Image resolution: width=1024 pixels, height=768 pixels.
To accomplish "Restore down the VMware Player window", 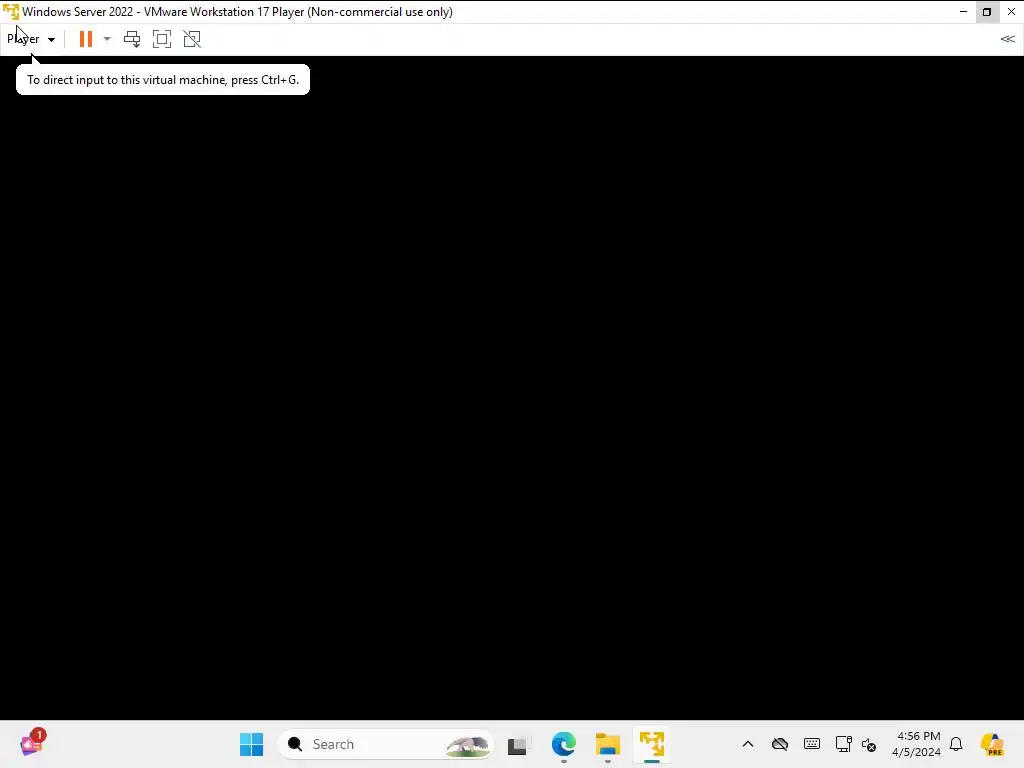I will [987, 12].
